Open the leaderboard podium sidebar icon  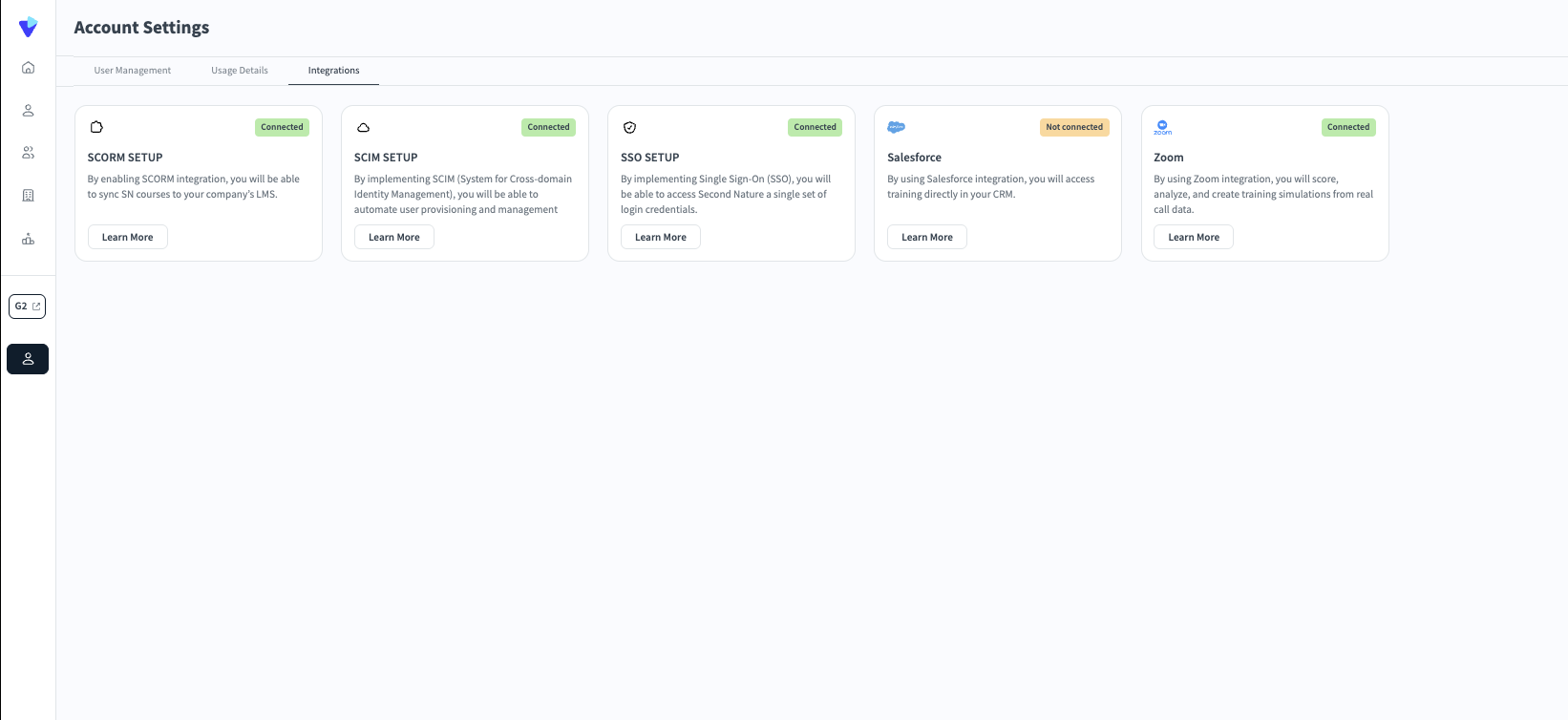point(28,239)
